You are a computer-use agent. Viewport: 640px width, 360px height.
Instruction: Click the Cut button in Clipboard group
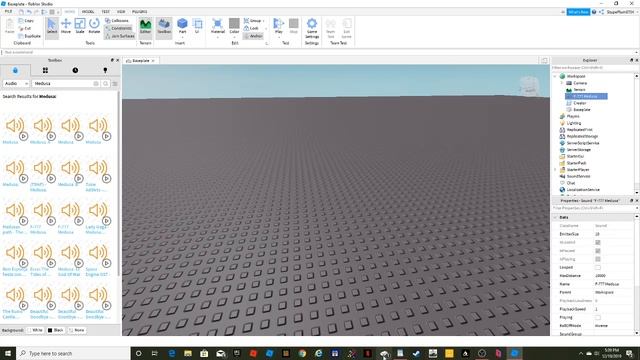click(x=25, y=28)
